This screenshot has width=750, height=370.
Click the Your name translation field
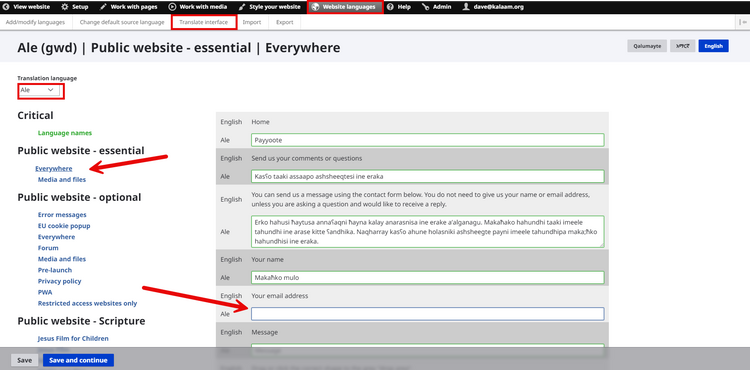pyautogui.click(x=428, y=277)
